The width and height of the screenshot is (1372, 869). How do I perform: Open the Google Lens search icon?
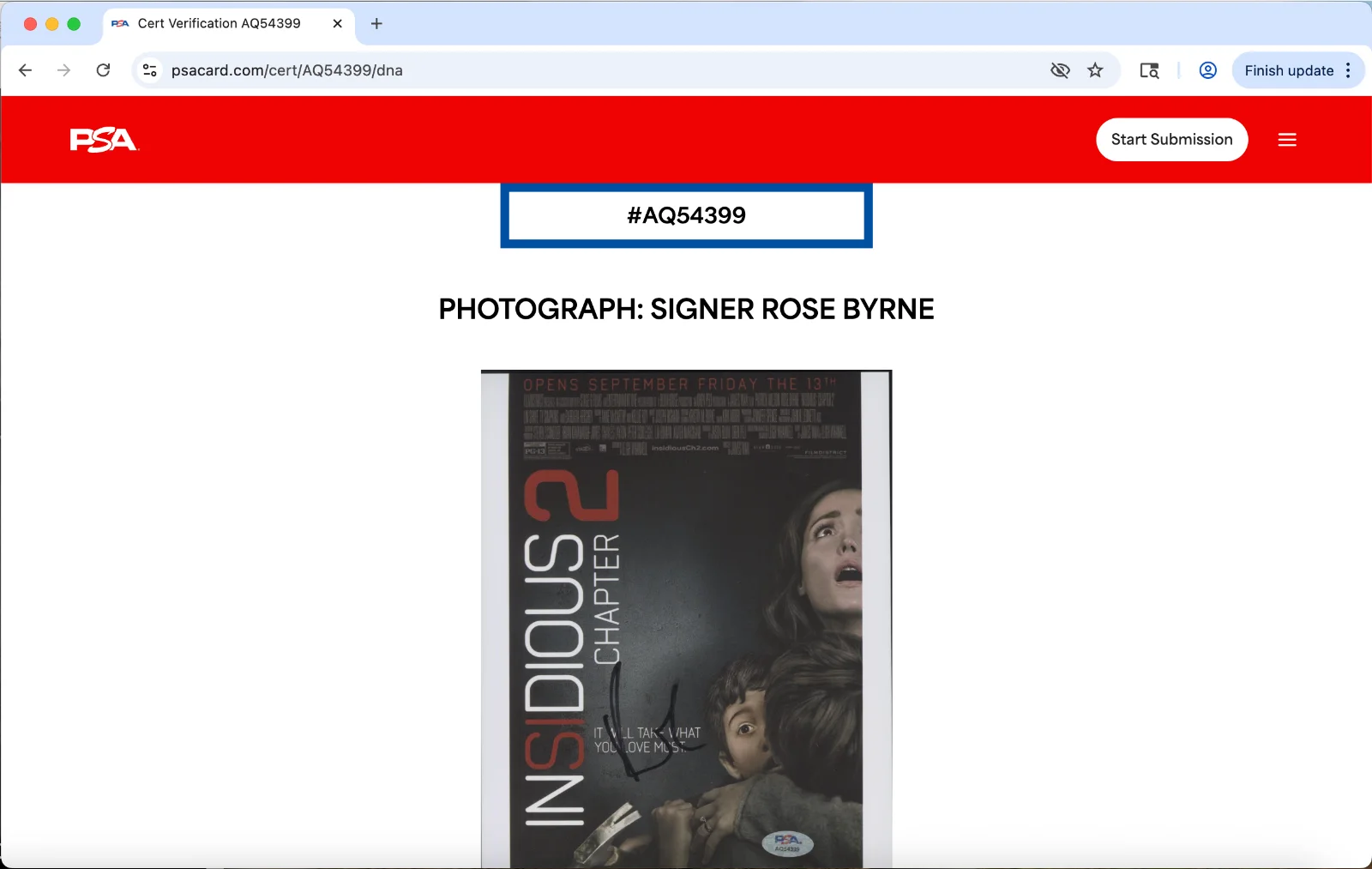coord(1149,70)
